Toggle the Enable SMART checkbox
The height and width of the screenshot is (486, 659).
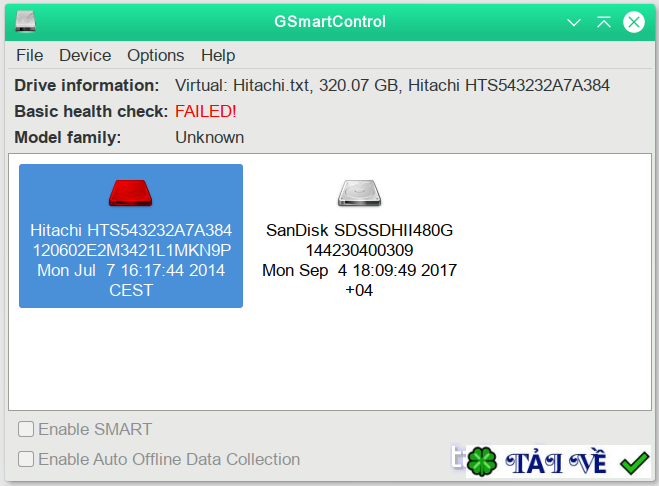pyautogui.click(x=26, y=429)
